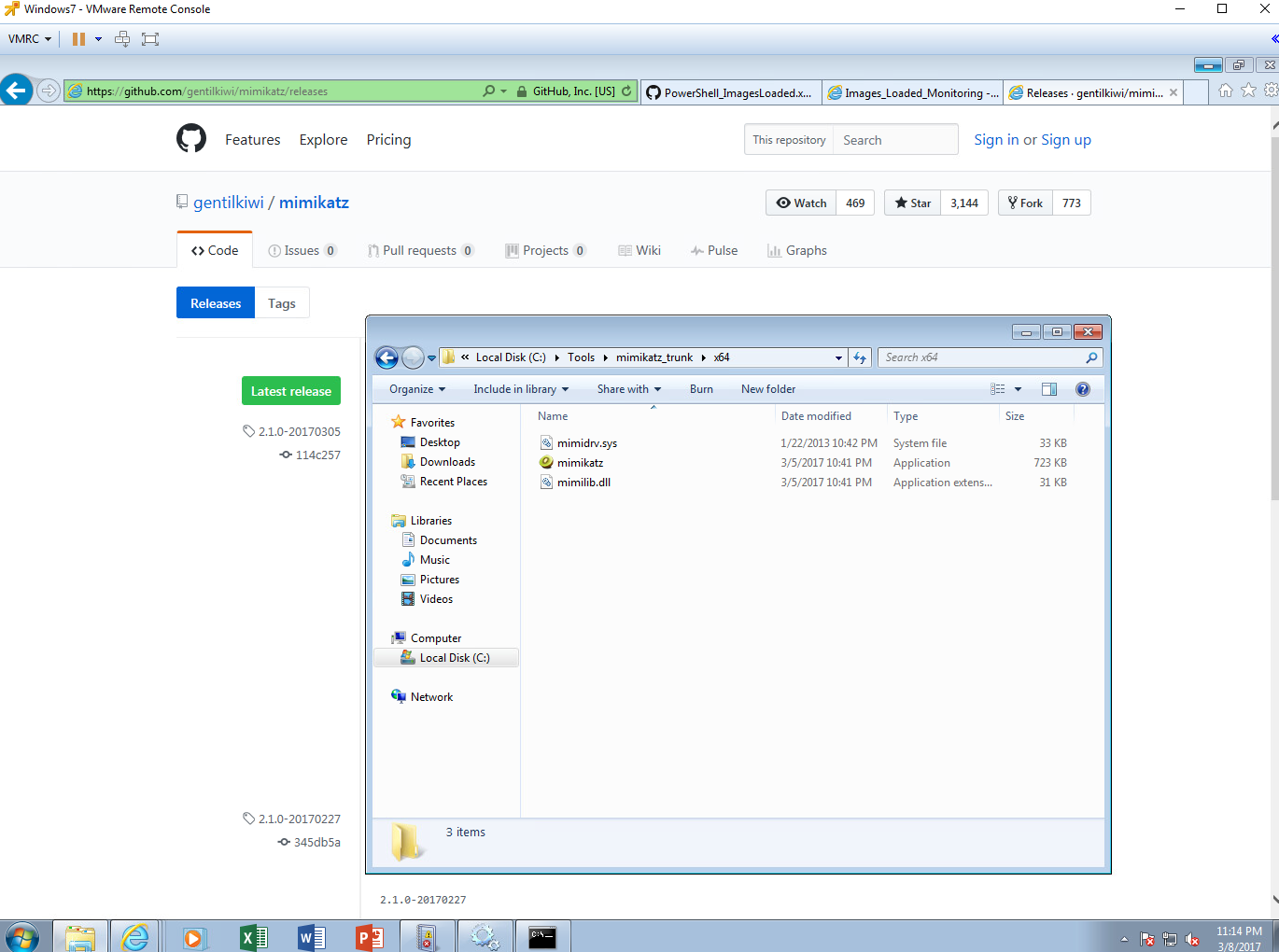Viewport: 1279px width, 952px height.
Task: Click the search magnifier in IE address bar
Action: pos(488,91)
